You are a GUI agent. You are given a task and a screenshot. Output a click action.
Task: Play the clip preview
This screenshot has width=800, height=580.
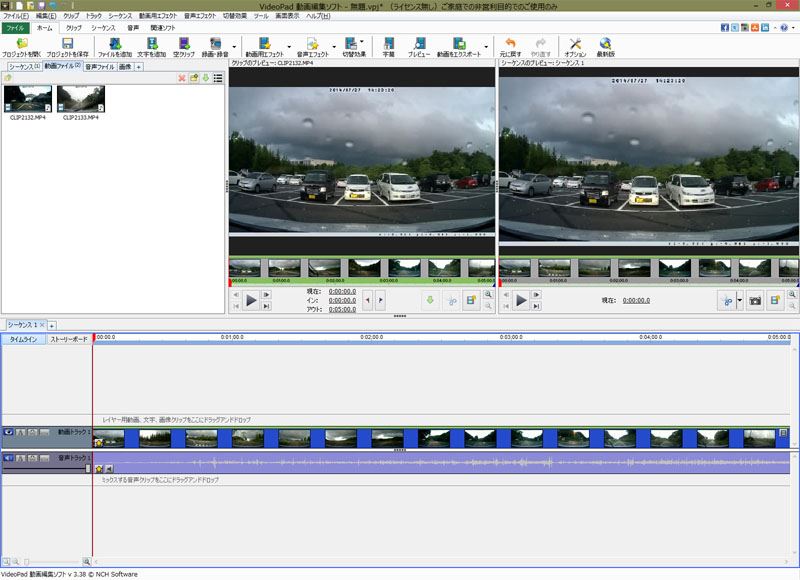[251, 300]
